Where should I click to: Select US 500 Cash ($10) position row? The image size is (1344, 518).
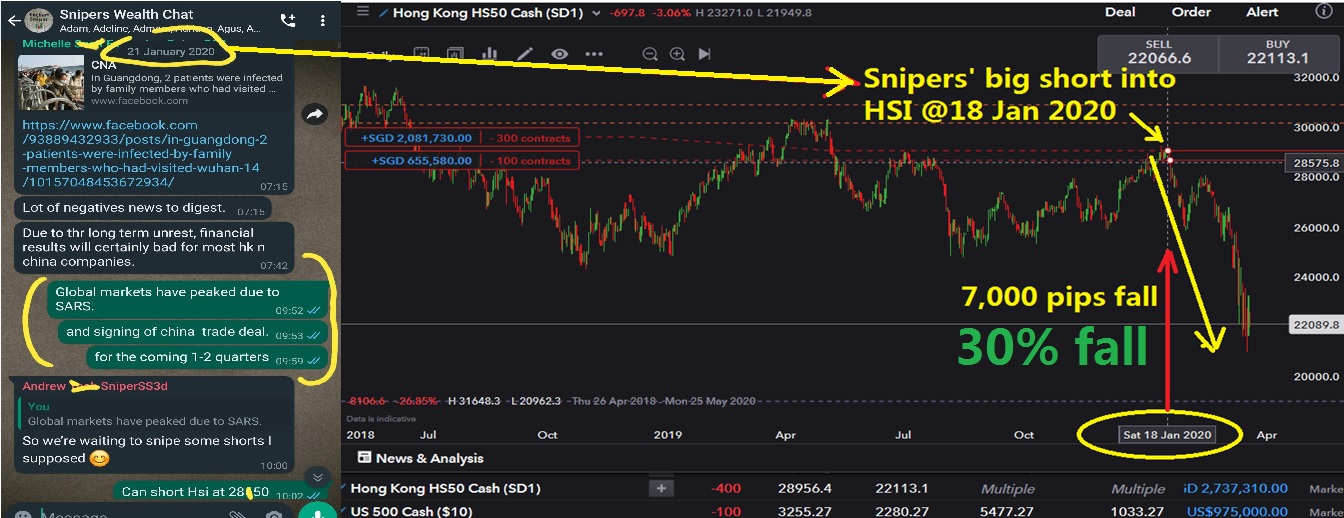tap(841, 512)
